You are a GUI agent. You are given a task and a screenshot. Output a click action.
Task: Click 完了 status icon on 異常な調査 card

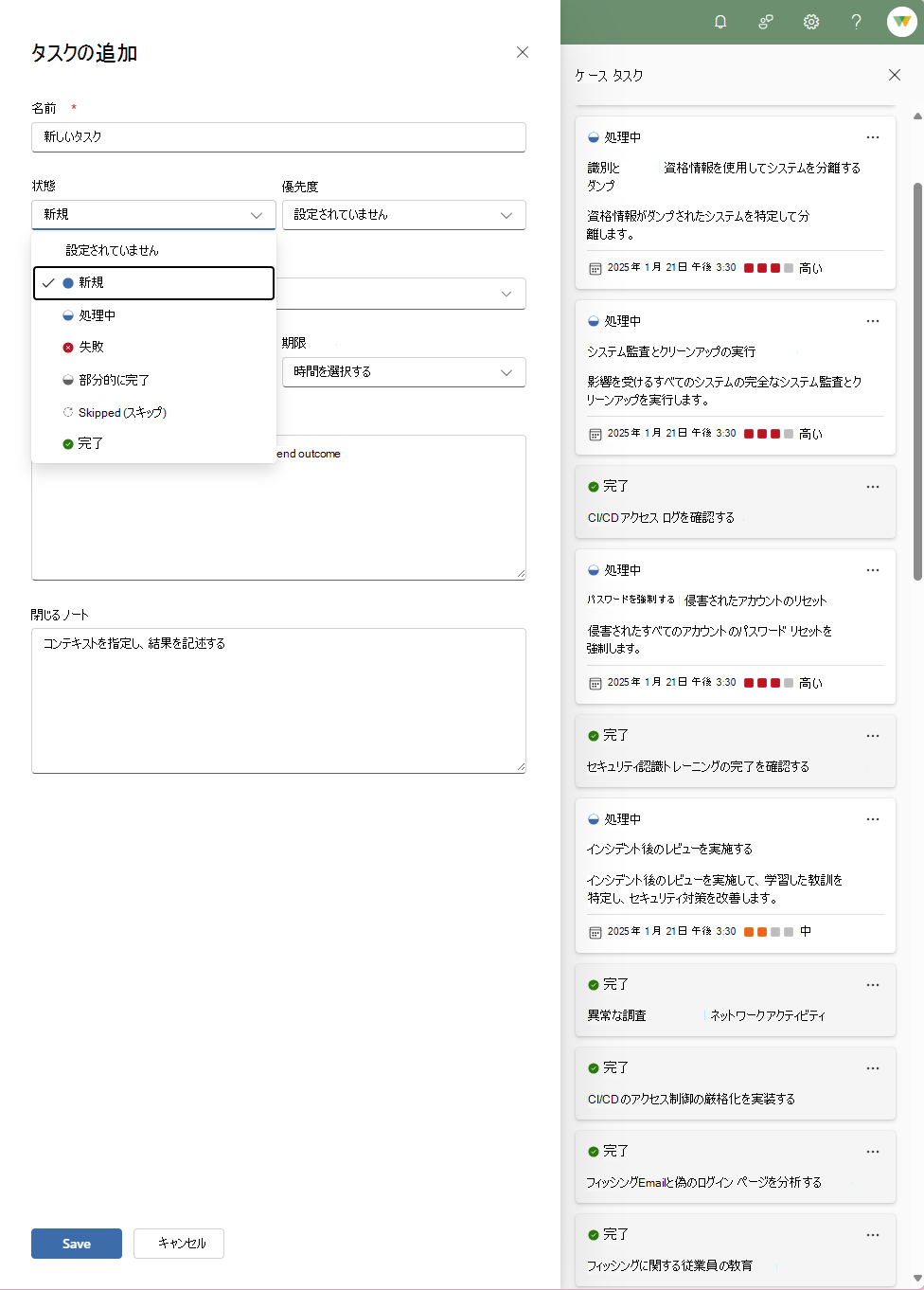tap(594, 985)
